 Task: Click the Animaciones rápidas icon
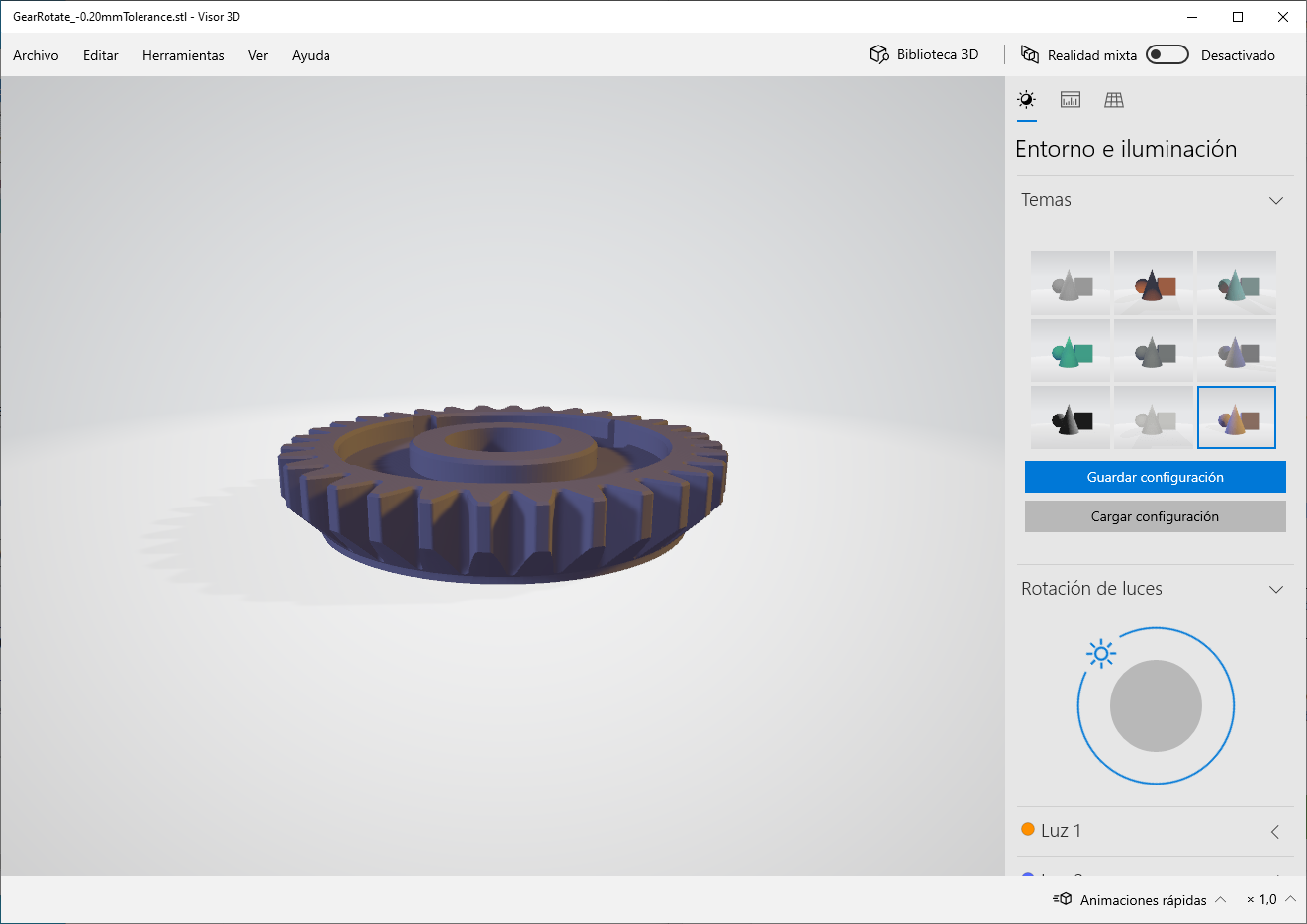click(1062, 899)
